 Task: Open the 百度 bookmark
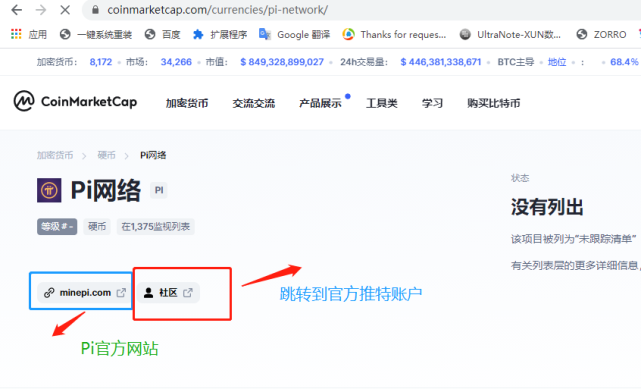pyautogui.click(x=163, y=34)
